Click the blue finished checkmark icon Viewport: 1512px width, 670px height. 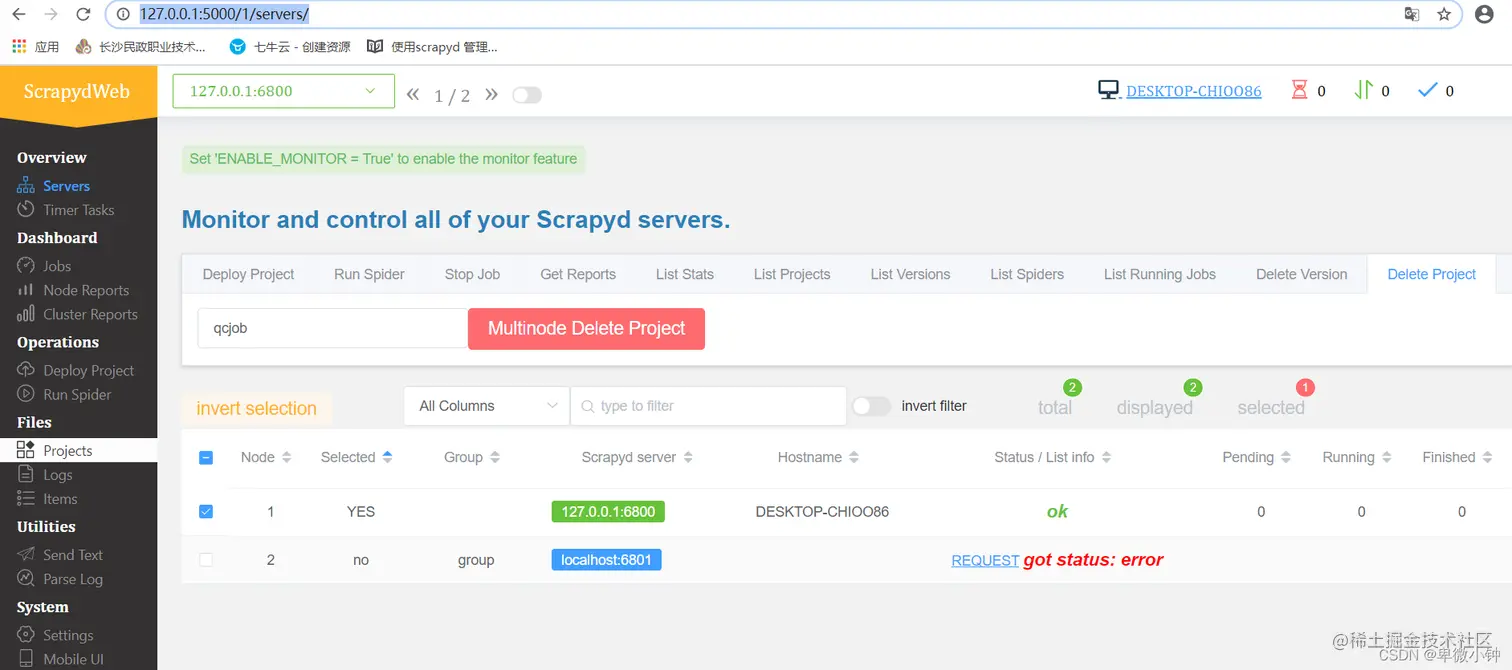tap(1428, 90)
